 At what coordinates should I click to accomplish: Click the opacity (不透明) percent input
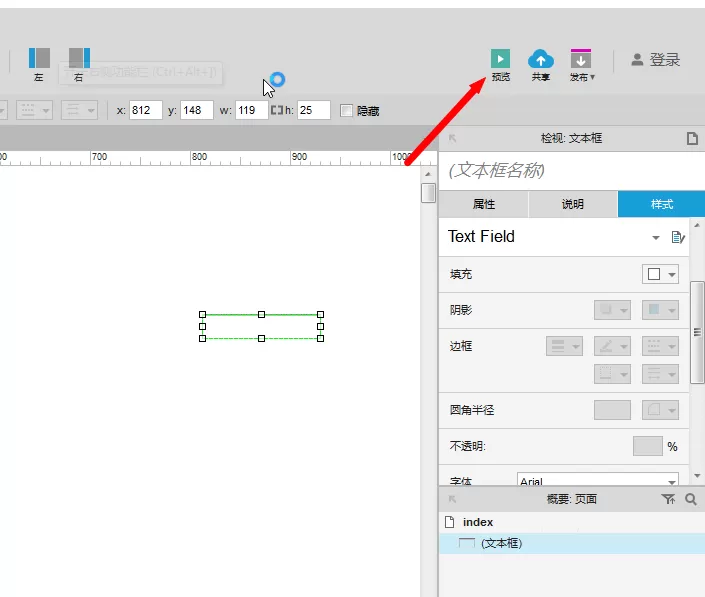[647, 446]
